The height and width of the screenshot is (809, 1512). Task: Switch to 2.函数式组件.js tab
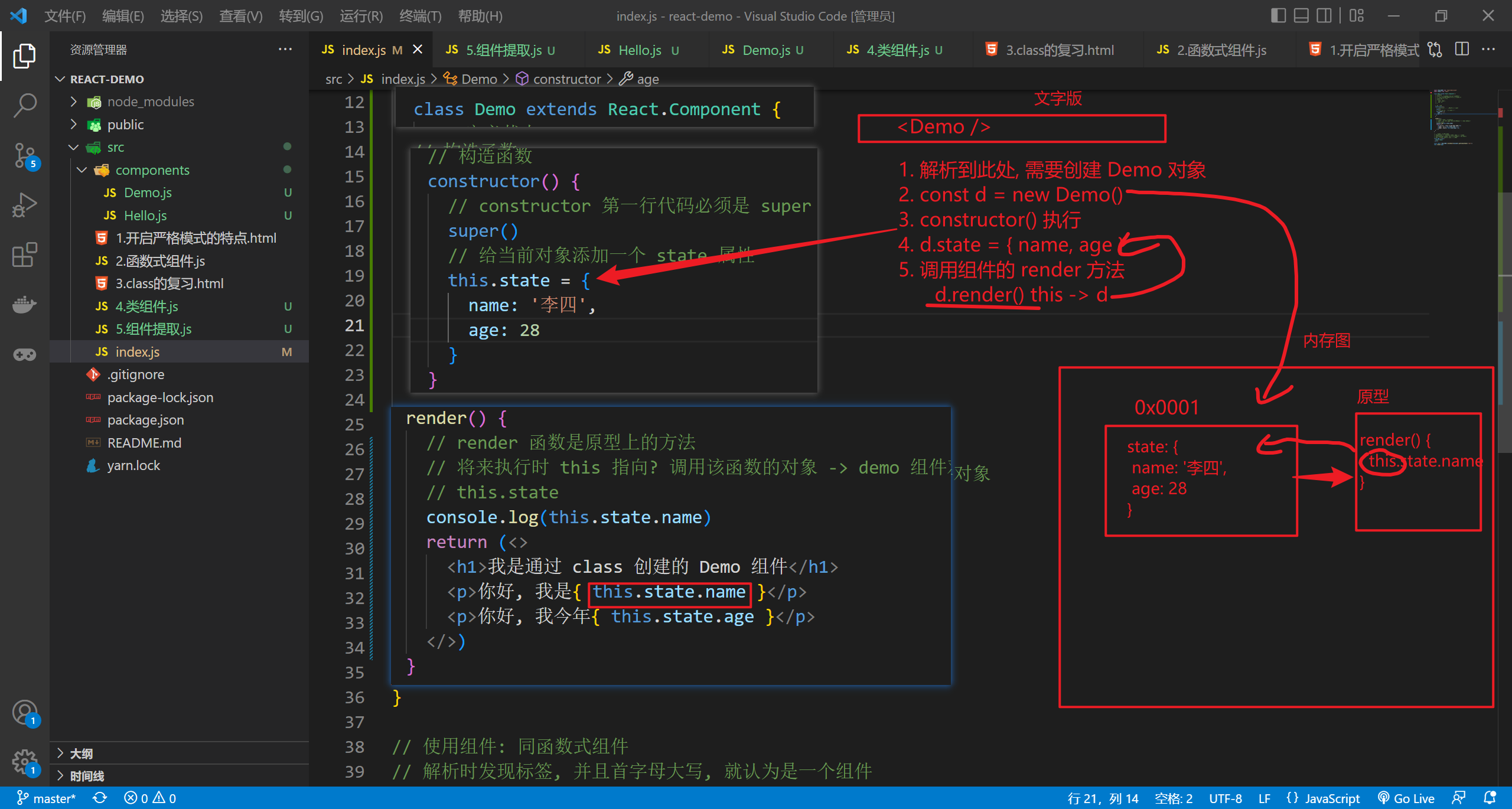point(1220,50)
